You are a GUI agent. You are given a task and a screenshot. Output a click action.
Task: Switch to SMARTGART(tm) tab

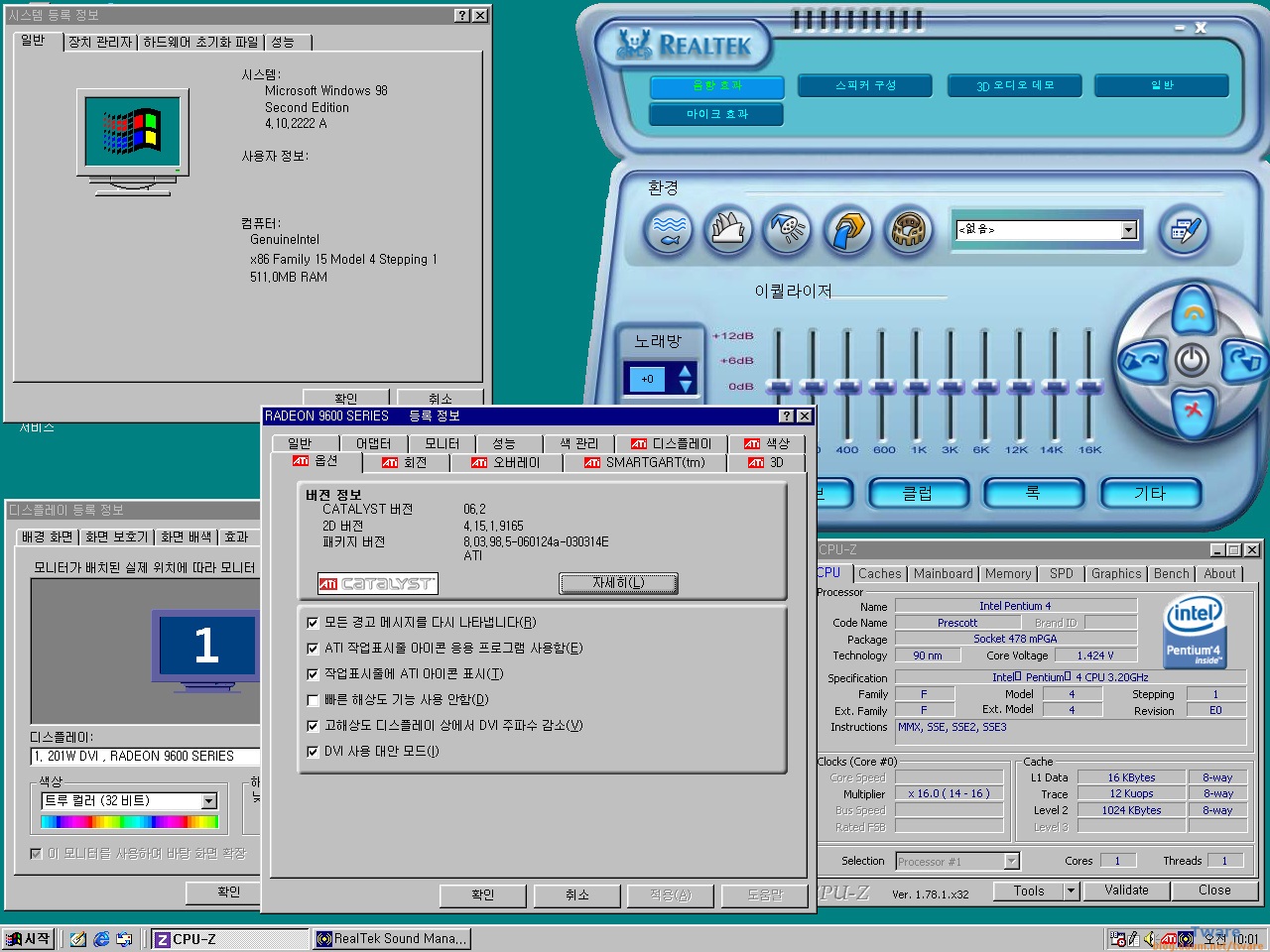[644, 463]
